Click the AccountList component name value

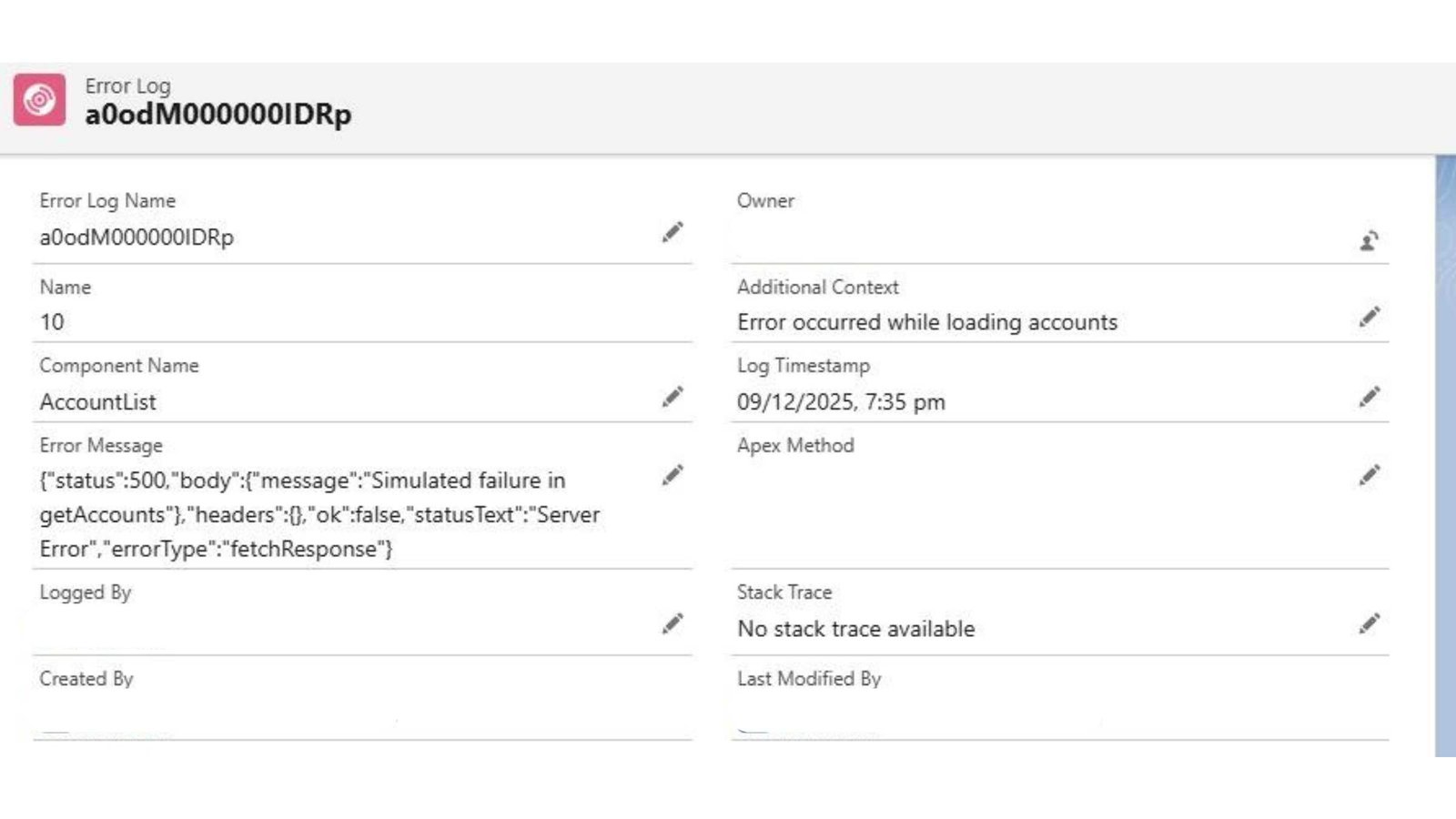point(97,402)
